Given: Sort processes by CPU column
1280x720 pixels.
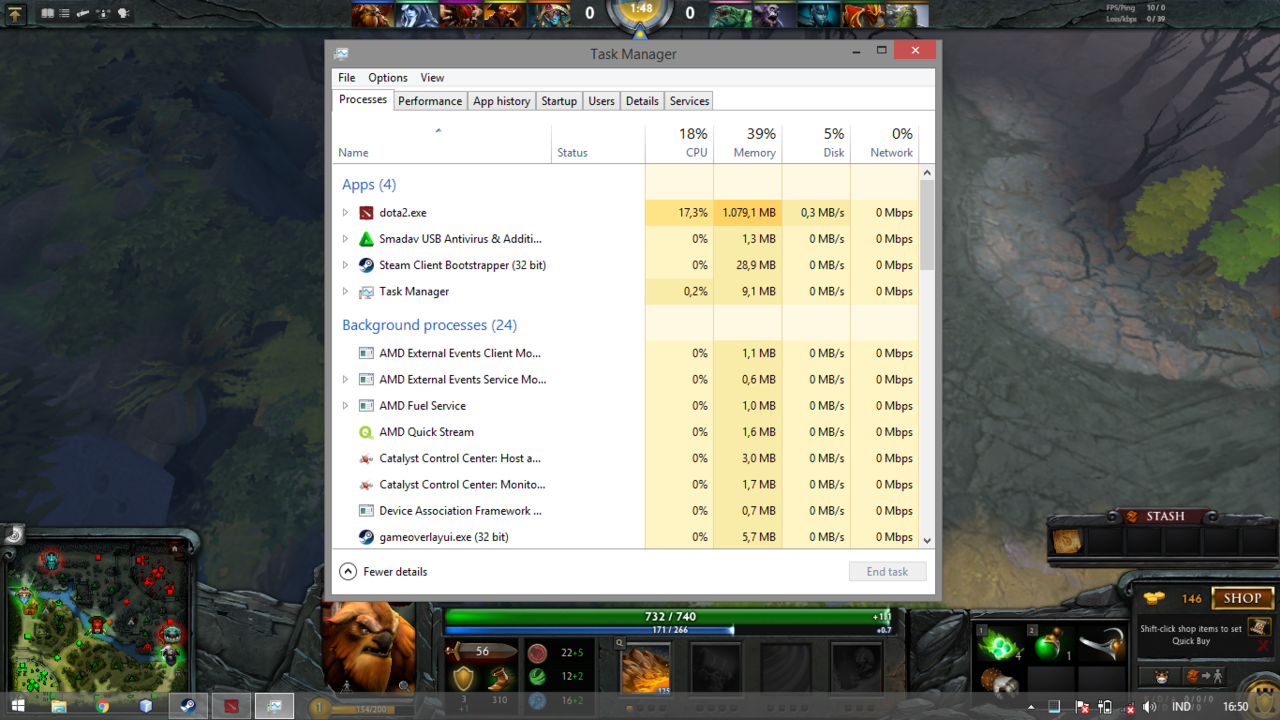Looking at the screenshot, I should 679,143.
